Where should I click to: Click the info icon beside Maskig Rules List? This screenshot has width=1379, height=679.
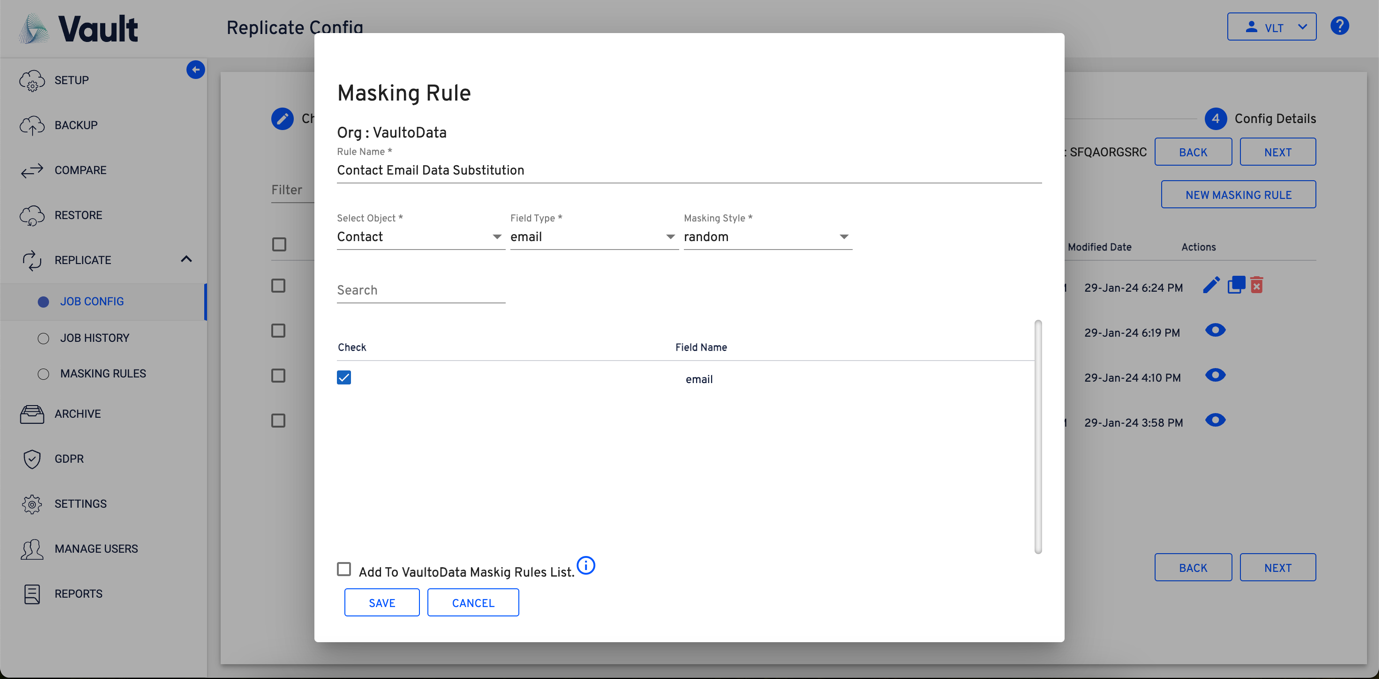[586, 566]
